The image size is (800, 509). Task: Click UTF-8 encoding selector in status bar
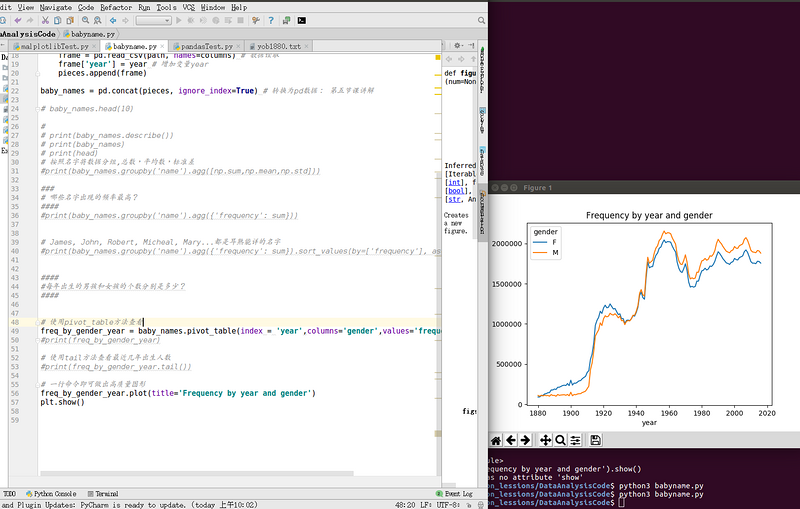[x=448, y=505]
